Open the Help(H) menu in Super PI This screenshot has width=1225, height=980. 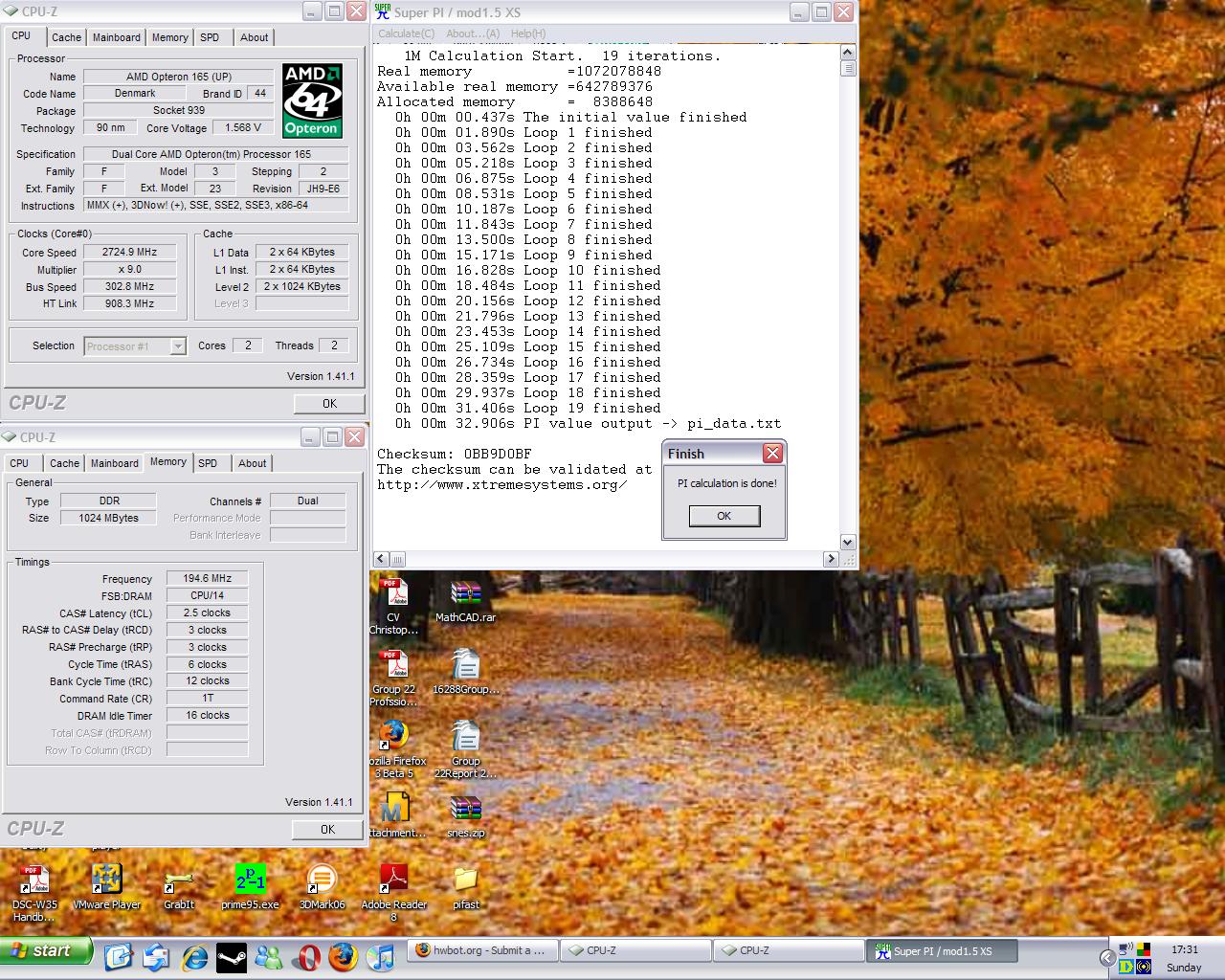tap(528, 33)
